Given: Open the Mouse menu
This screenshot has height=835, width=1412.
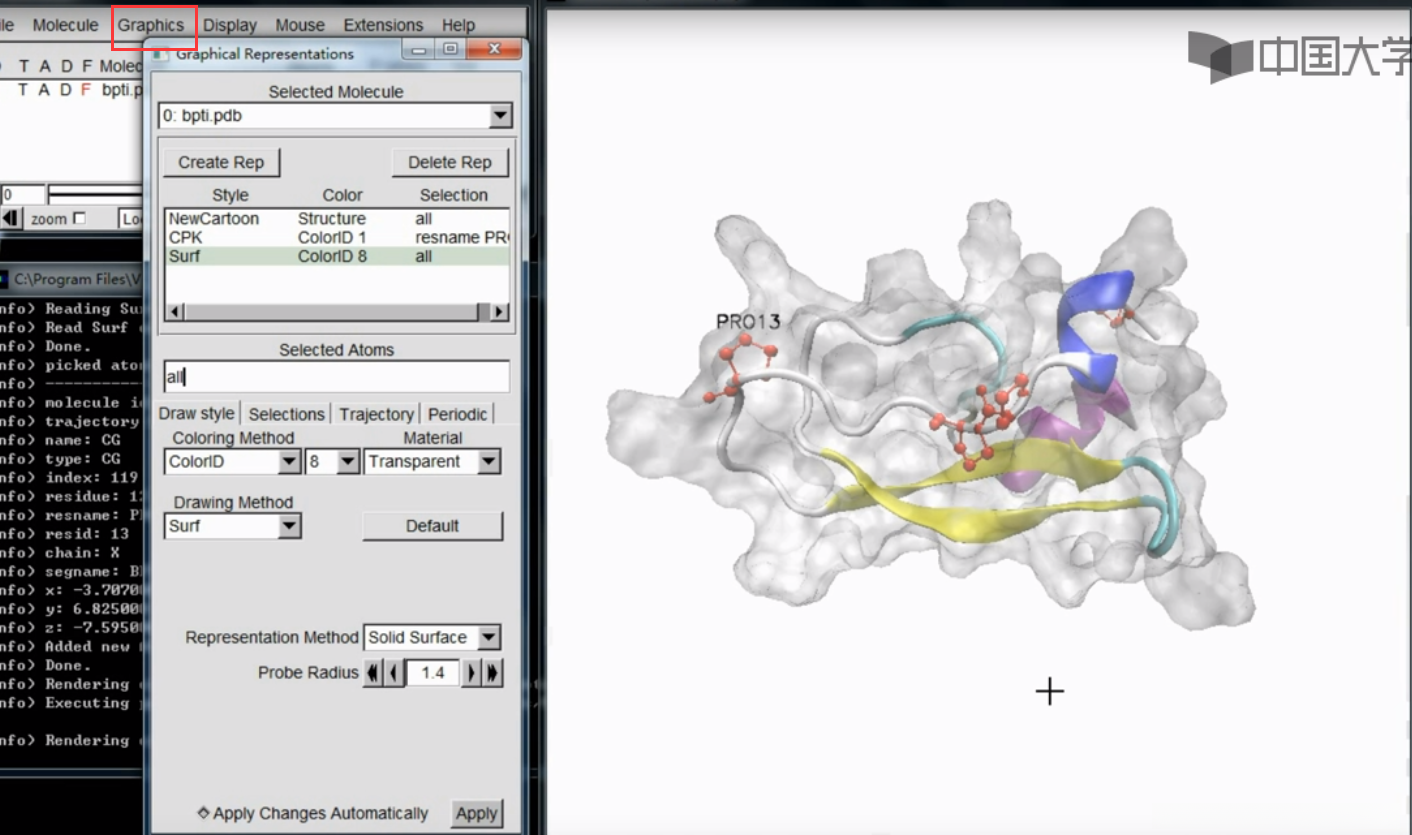Looking at the screenshot, I should pyautogui.click(x=300, y=25).
